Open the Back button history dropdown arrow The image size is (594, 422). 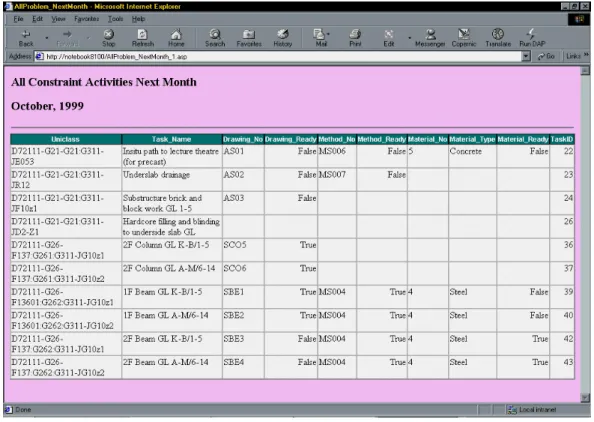[x=47, y=38]
